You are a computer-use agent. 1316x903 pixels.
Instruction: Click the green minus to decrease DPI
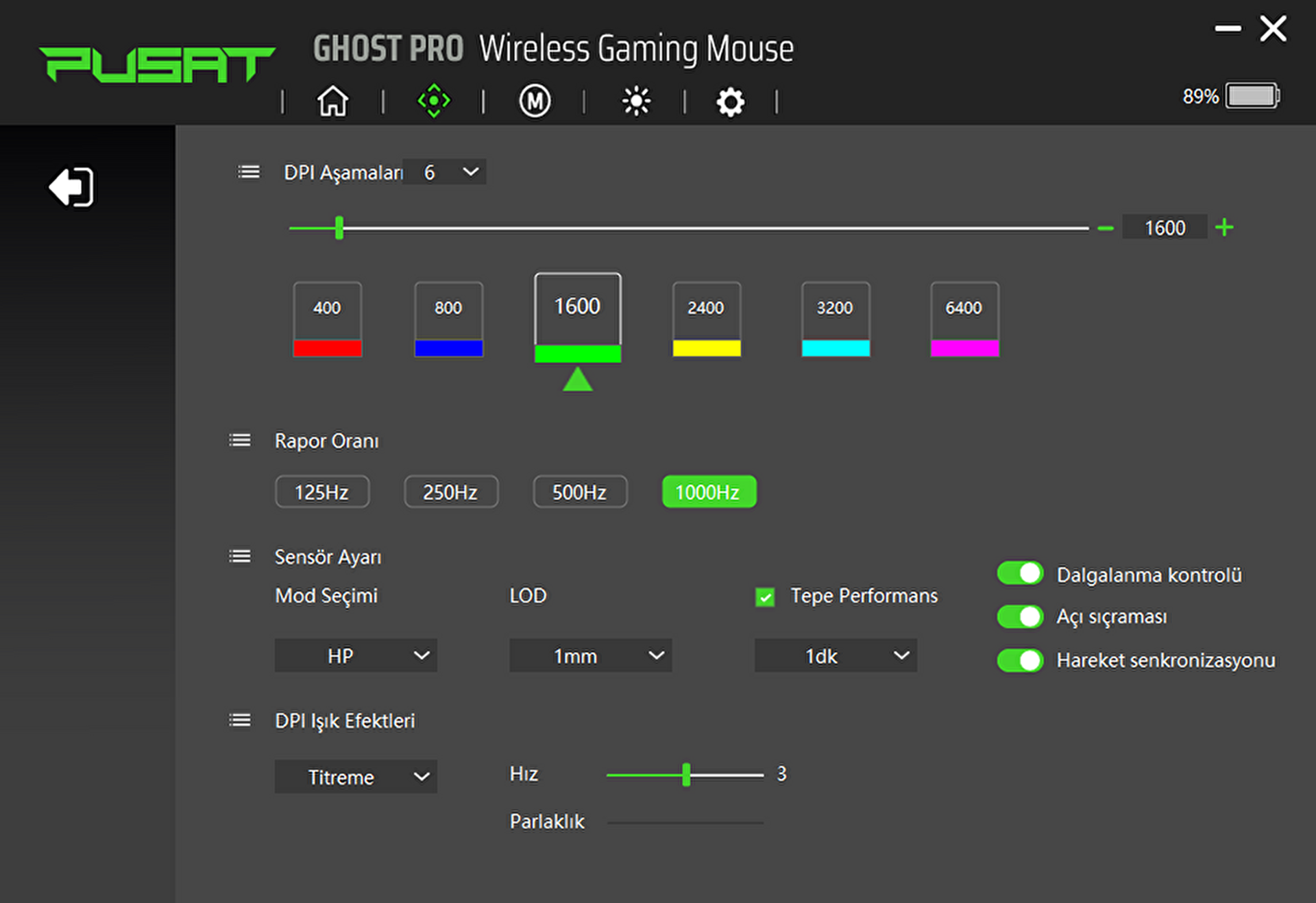[x=1105, y=228]
